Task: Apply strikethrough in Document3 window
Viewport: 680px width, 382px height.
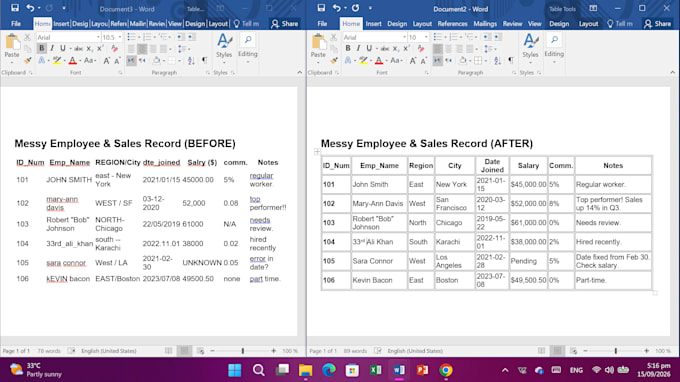Action: (x=78, y=49)
